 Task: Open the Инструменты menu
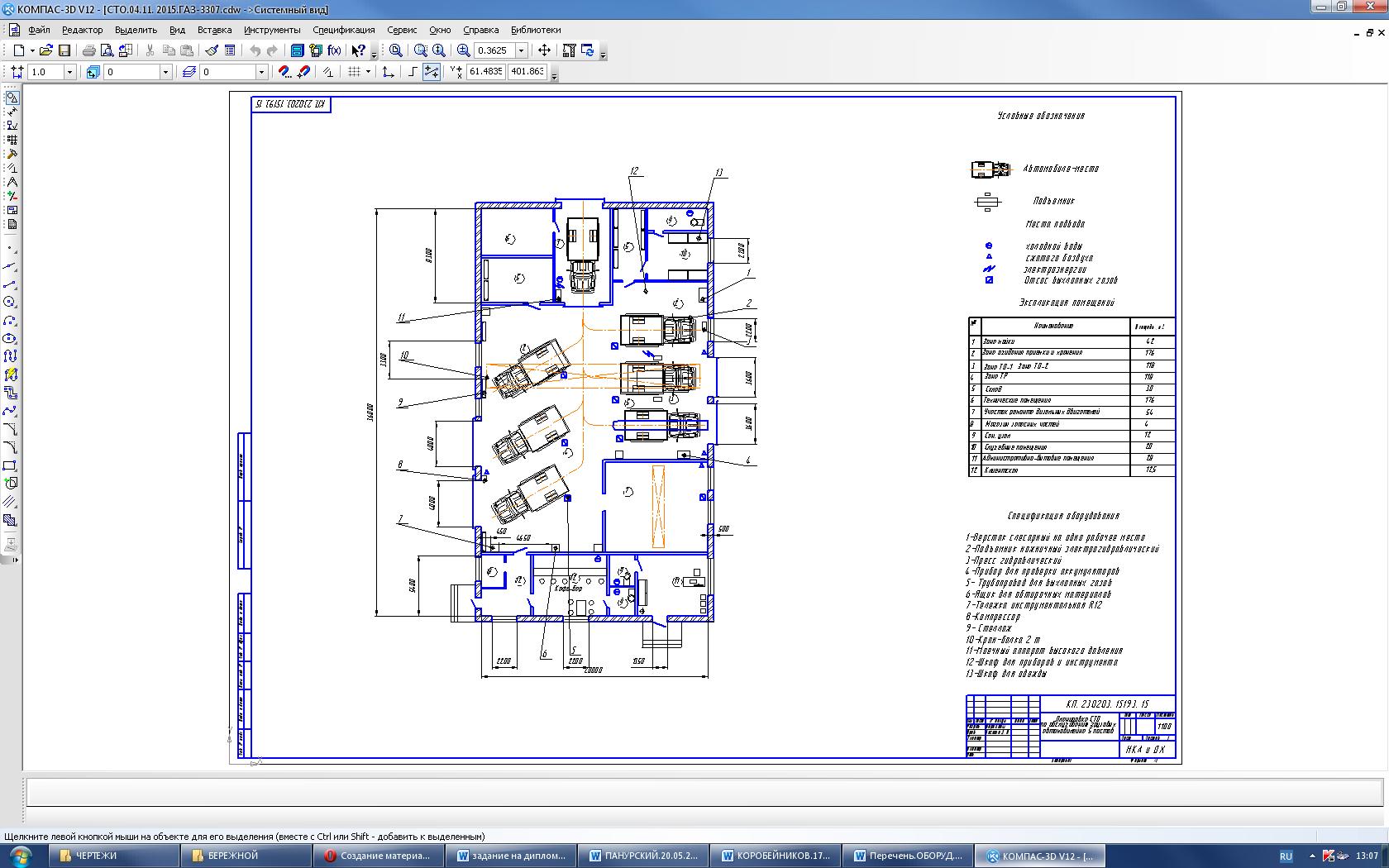(272, 30)
